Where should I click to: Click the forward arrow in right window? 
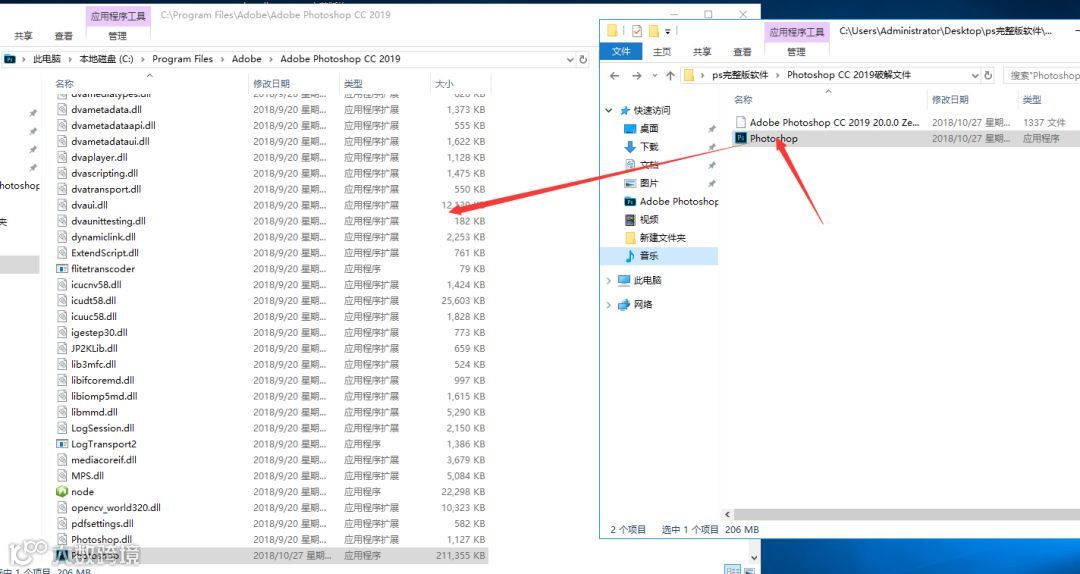tap(636, 76)
